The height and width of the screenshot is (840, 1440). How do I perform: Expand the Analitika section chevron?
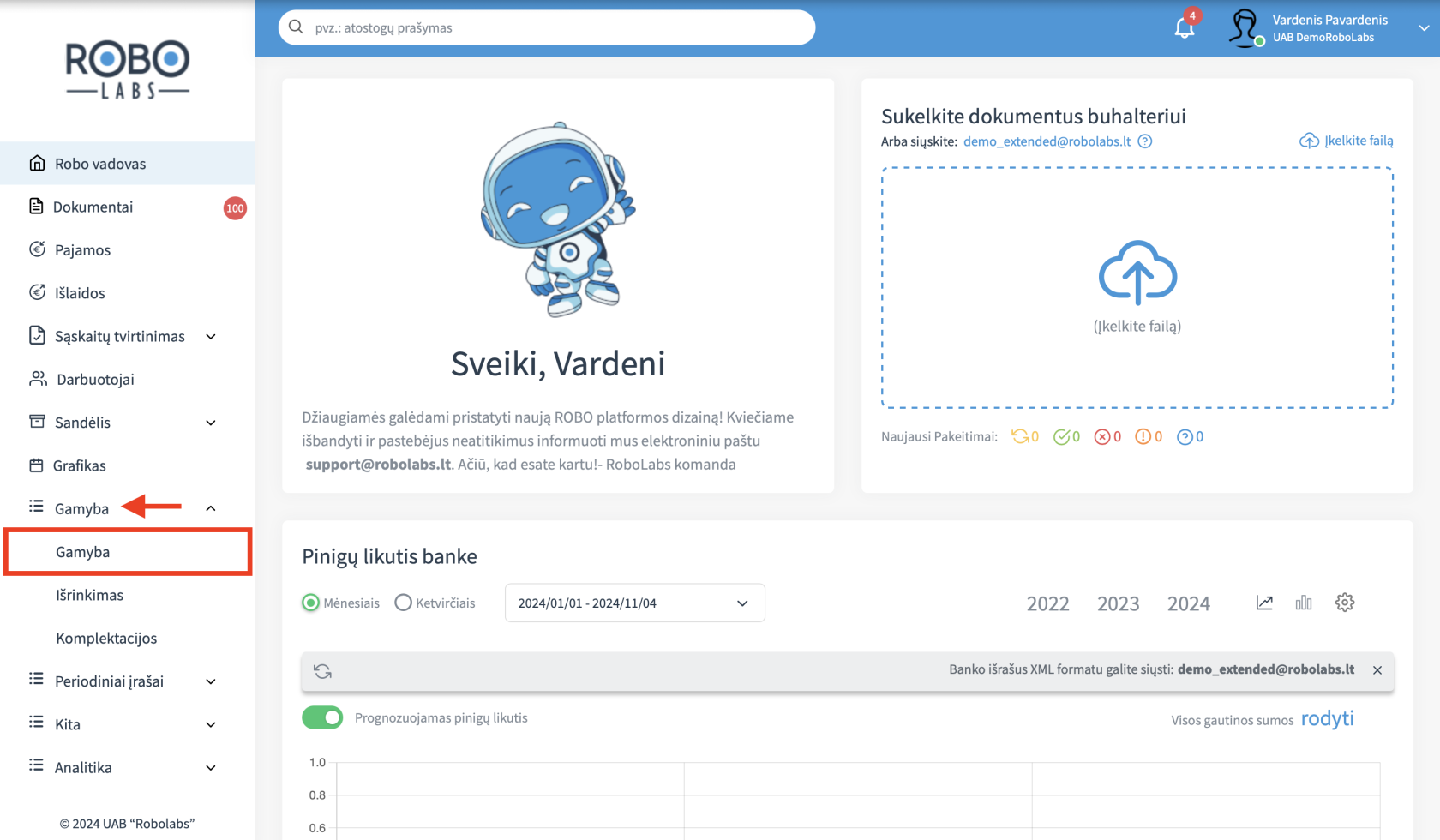[x=211, y=768]
